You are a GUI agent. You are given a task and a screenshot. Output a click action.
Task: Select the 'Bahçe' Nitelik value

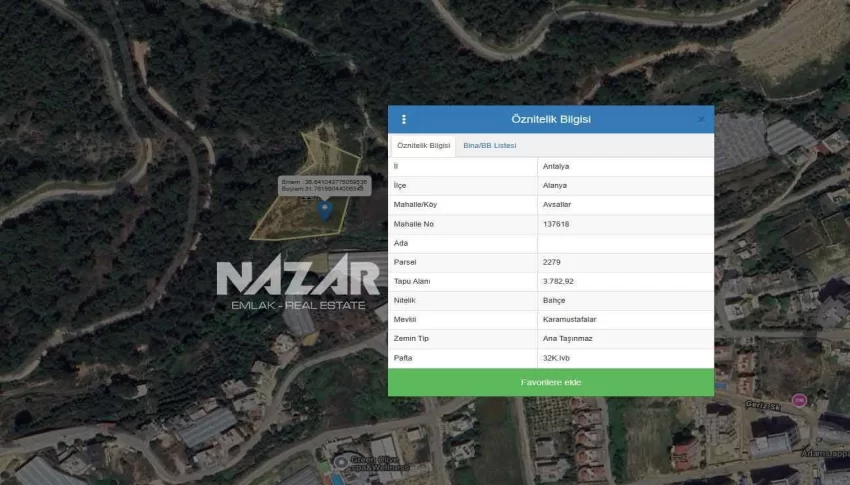(x=626, y=300)
